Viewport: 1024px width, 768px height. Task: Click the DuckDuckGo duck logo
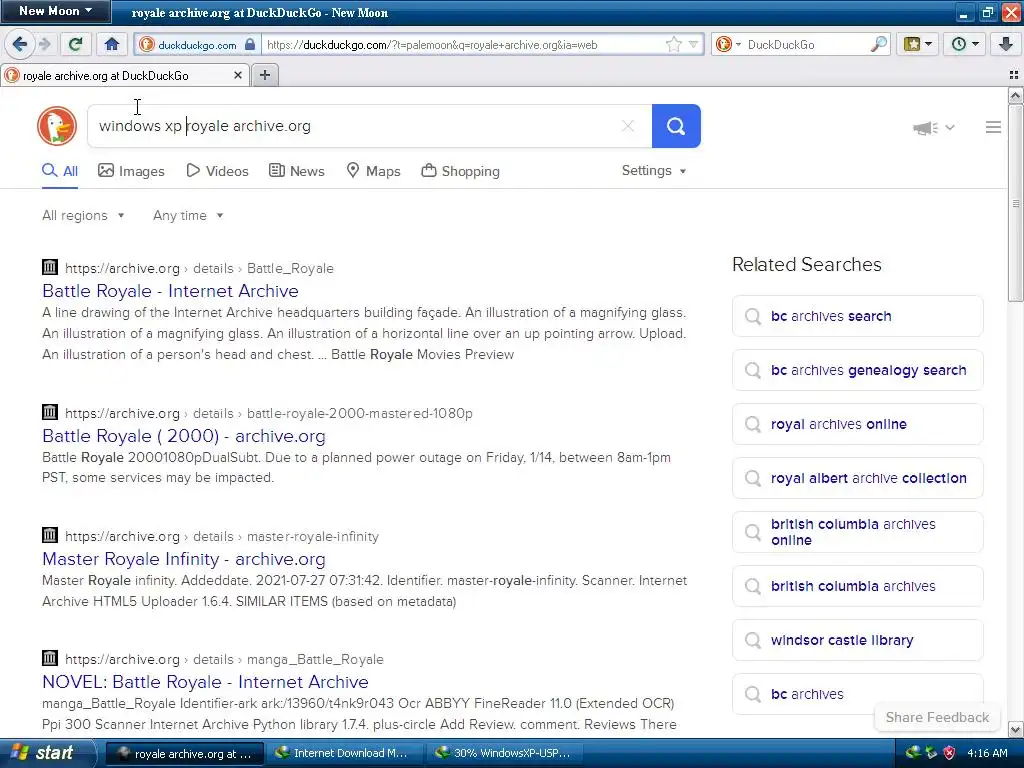coord(57,126)
